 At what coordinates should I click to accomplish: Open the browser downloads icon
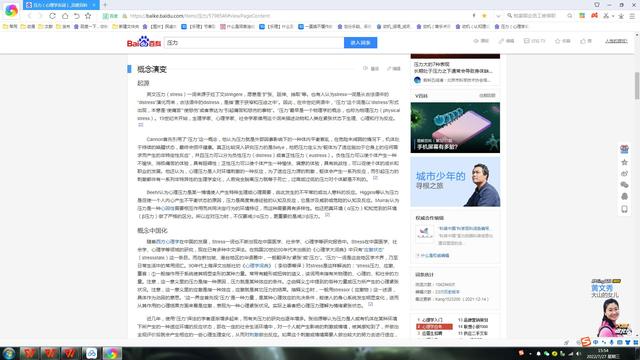click(x=621, y=16)
